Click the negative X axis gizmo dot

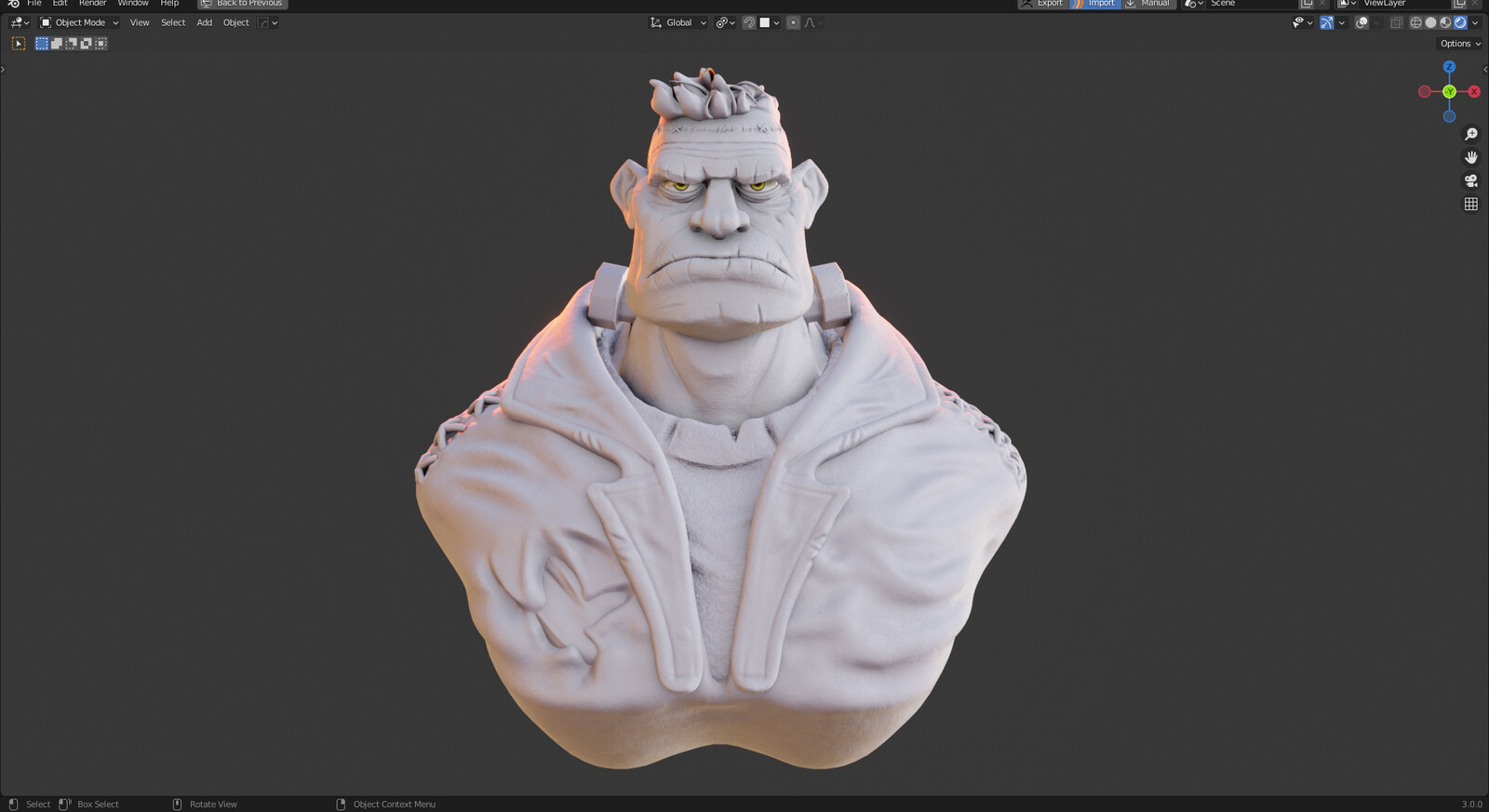[1424, 91]
